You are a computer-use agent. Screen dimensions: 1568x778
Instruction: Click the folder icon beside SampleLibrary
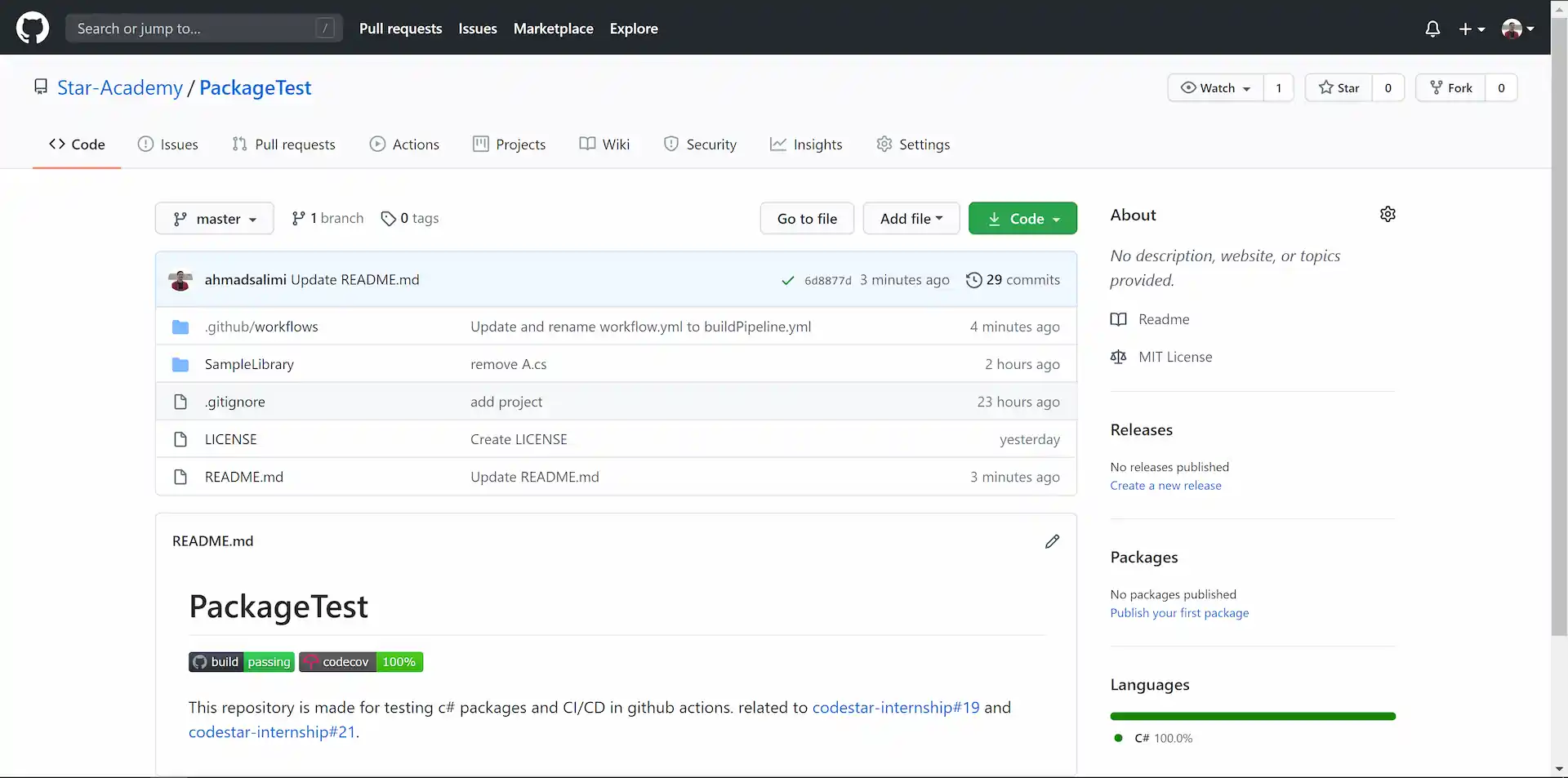(180, 364)
